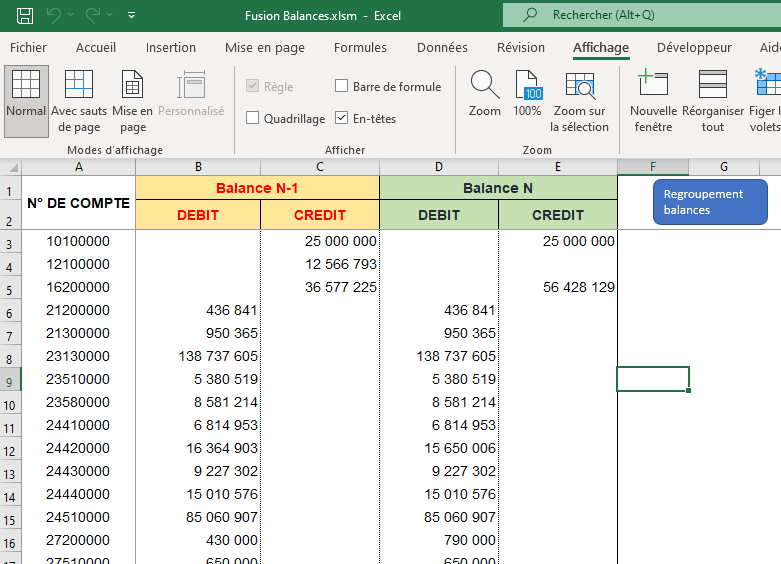Viewport: 781px width, 564px height.
Task: Click the 12 566 793 credit cell
Action: (320, 265)
